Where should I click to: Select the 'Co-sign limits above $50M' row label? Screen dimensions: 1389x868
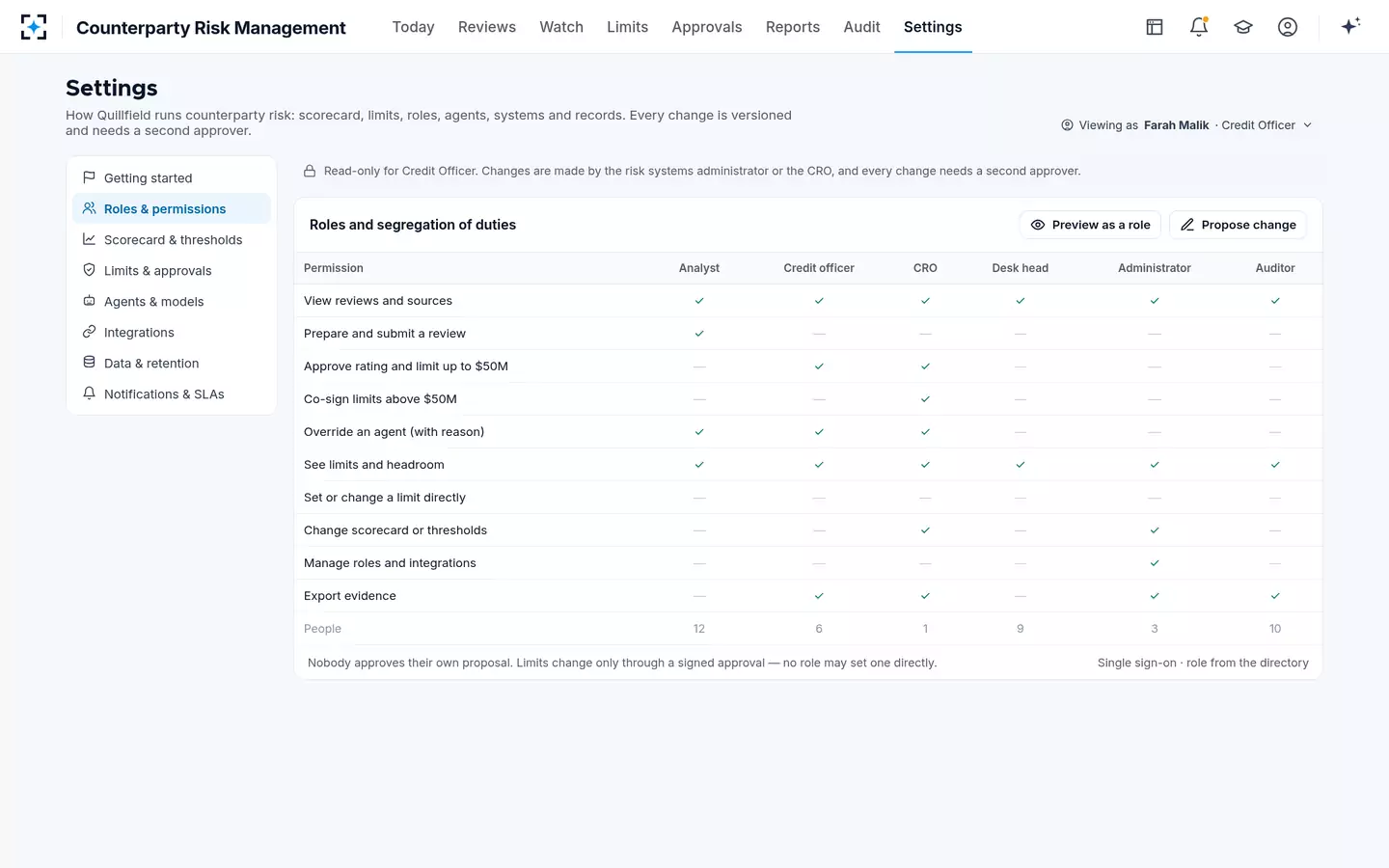(380, 399)
